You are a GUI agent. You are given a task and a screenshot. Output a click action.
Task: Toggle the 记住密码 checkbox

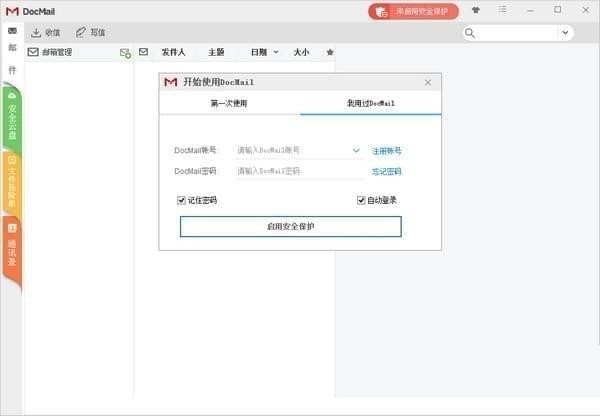click(x=182, y=200)
